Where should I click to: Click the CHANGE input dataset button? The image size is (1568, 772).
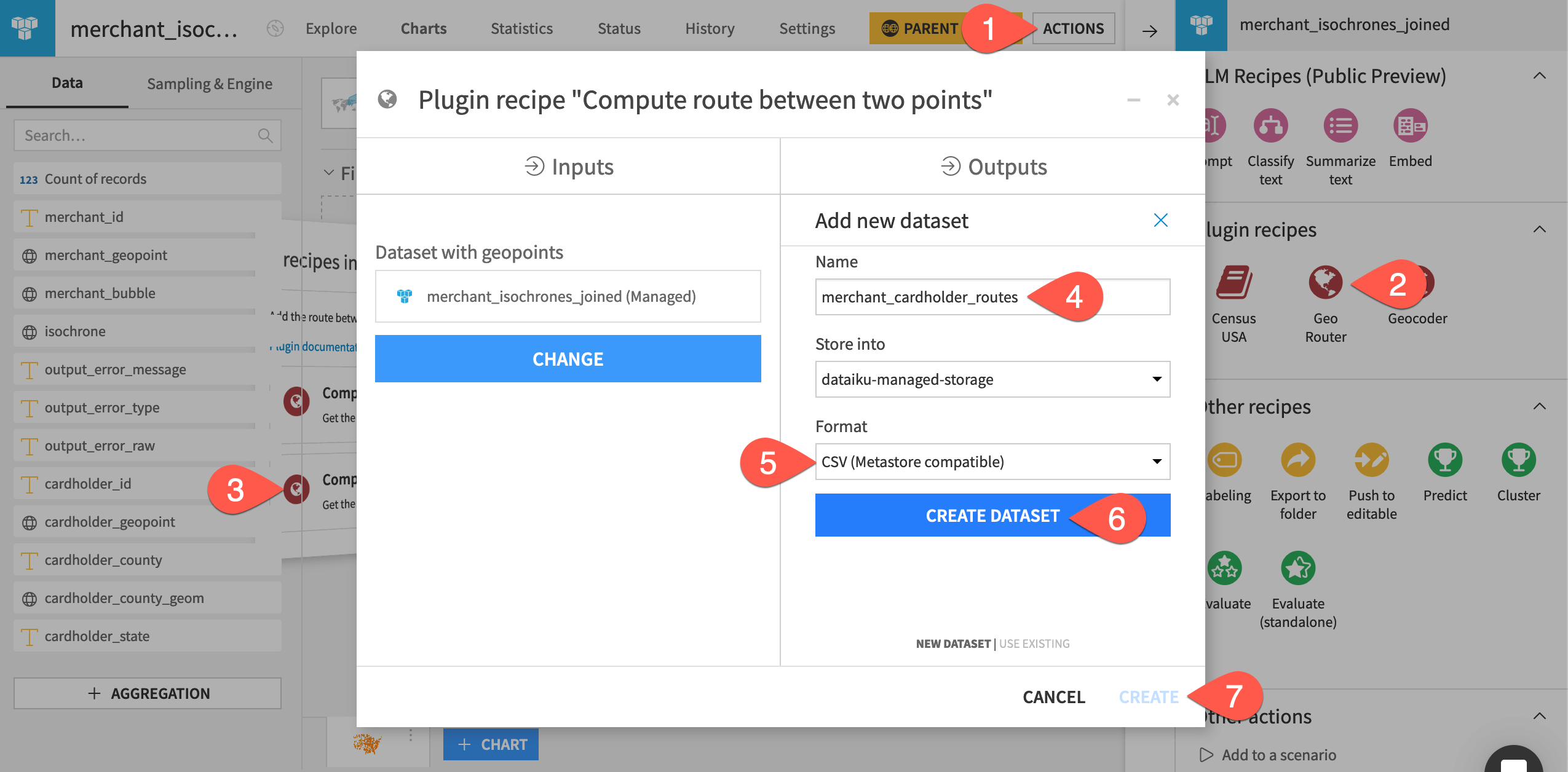[568, 359]
